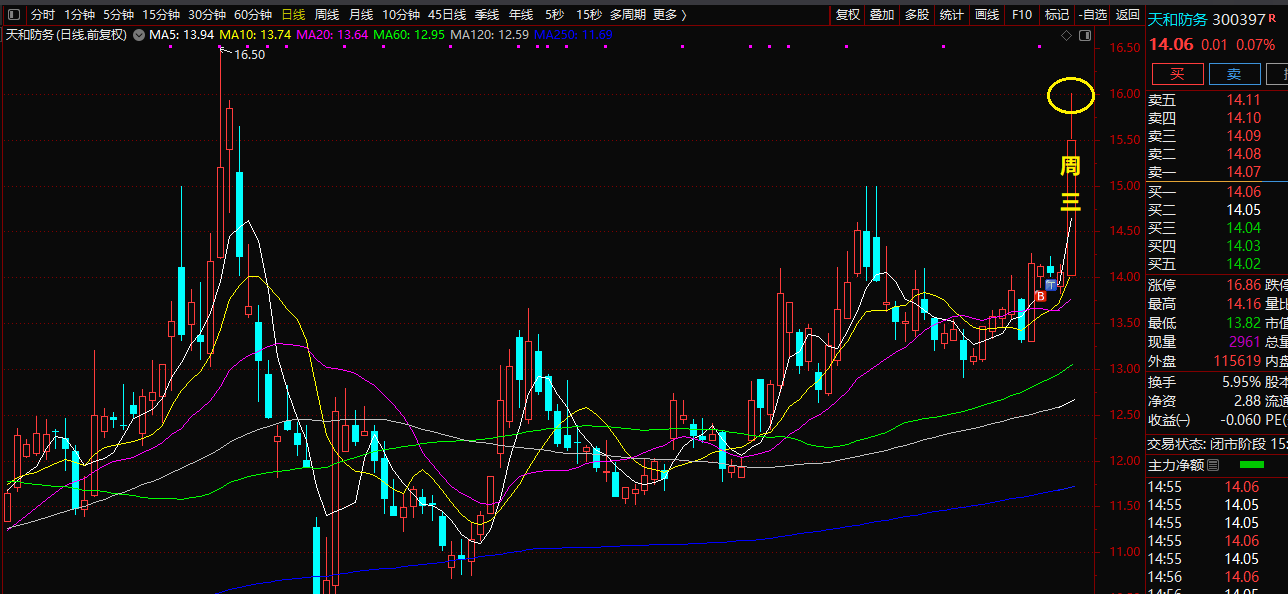
Task: Click the 买一 price 14.06
Action: click(1244, 192)
